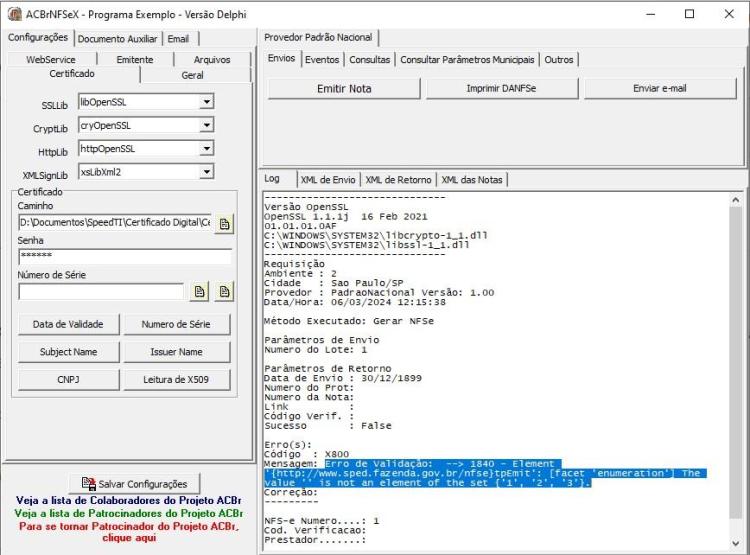Show the XML de Retorno tab
Viewport: 750px width, 555px height.
[398, 180]
